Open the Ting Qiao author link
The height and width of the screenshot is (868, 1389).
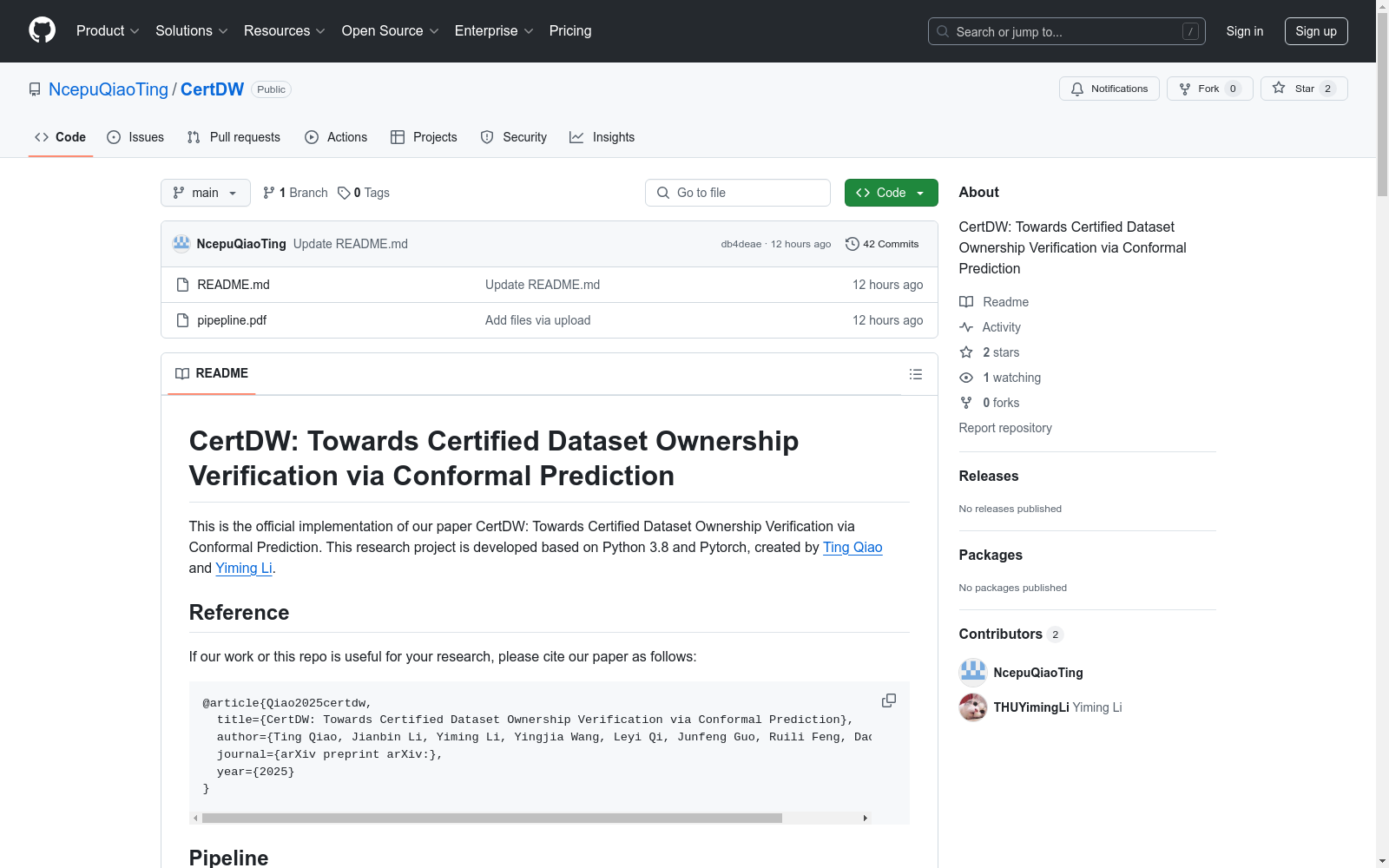pos(852,547)
